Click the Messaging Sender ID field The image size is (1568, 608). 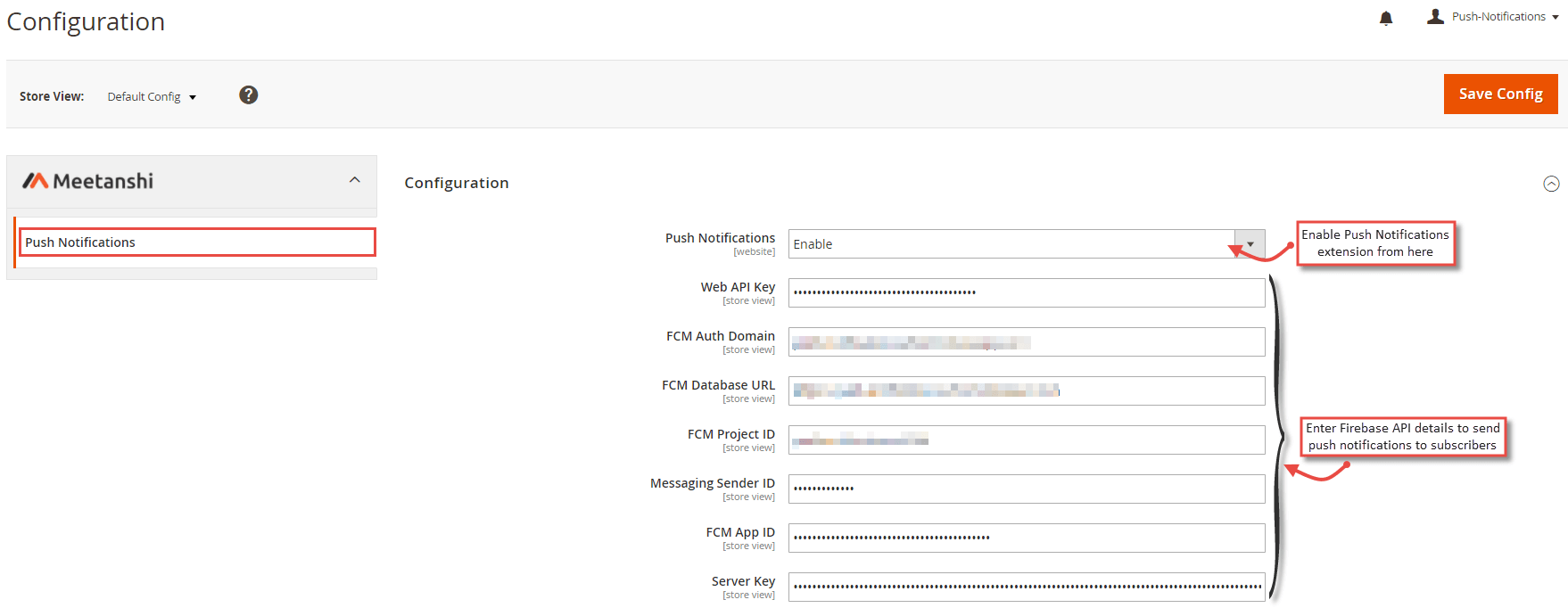tap(1026, 489)
